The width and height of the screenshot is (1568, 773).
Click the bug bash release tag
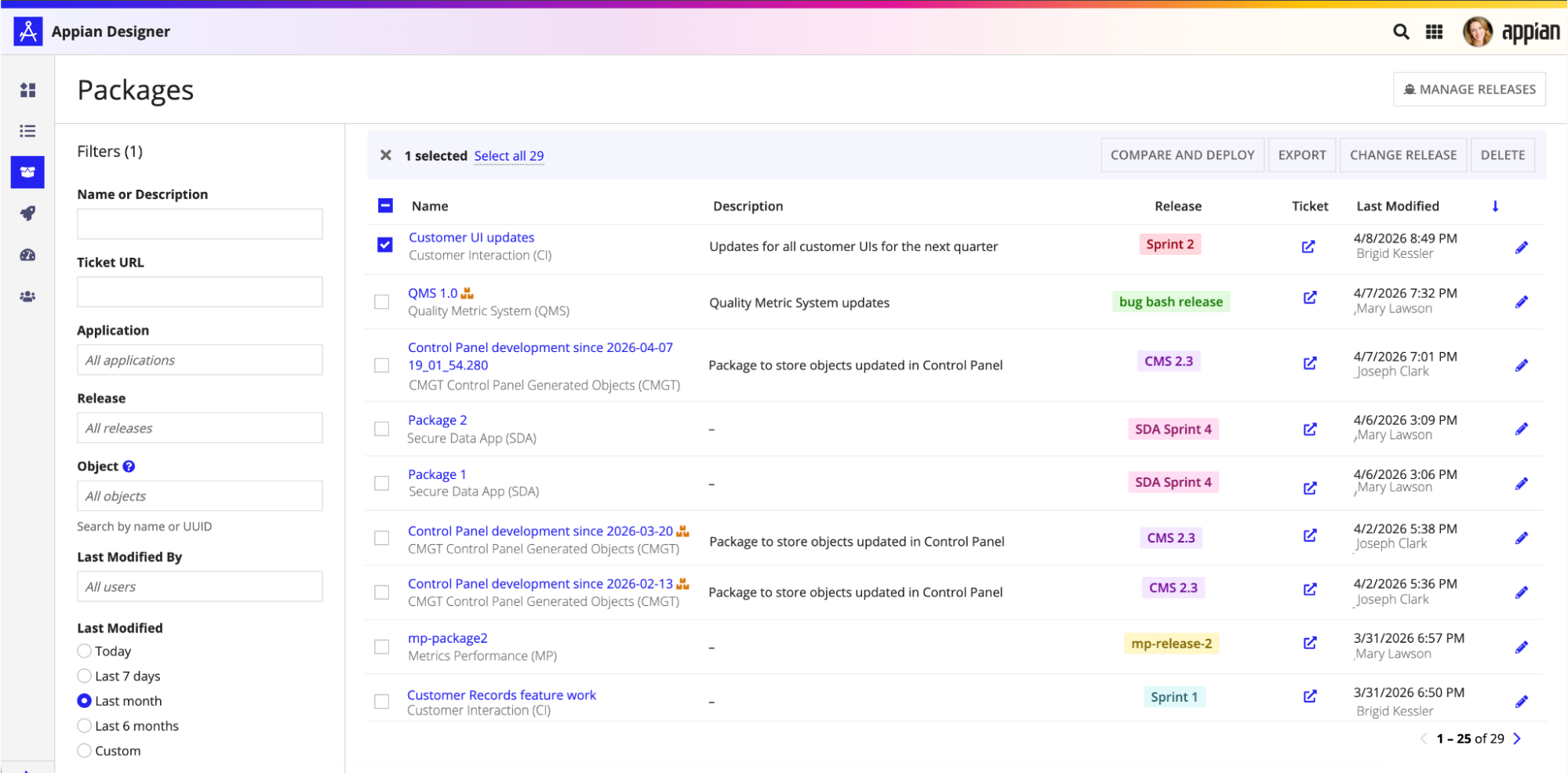pos(1171,302)
